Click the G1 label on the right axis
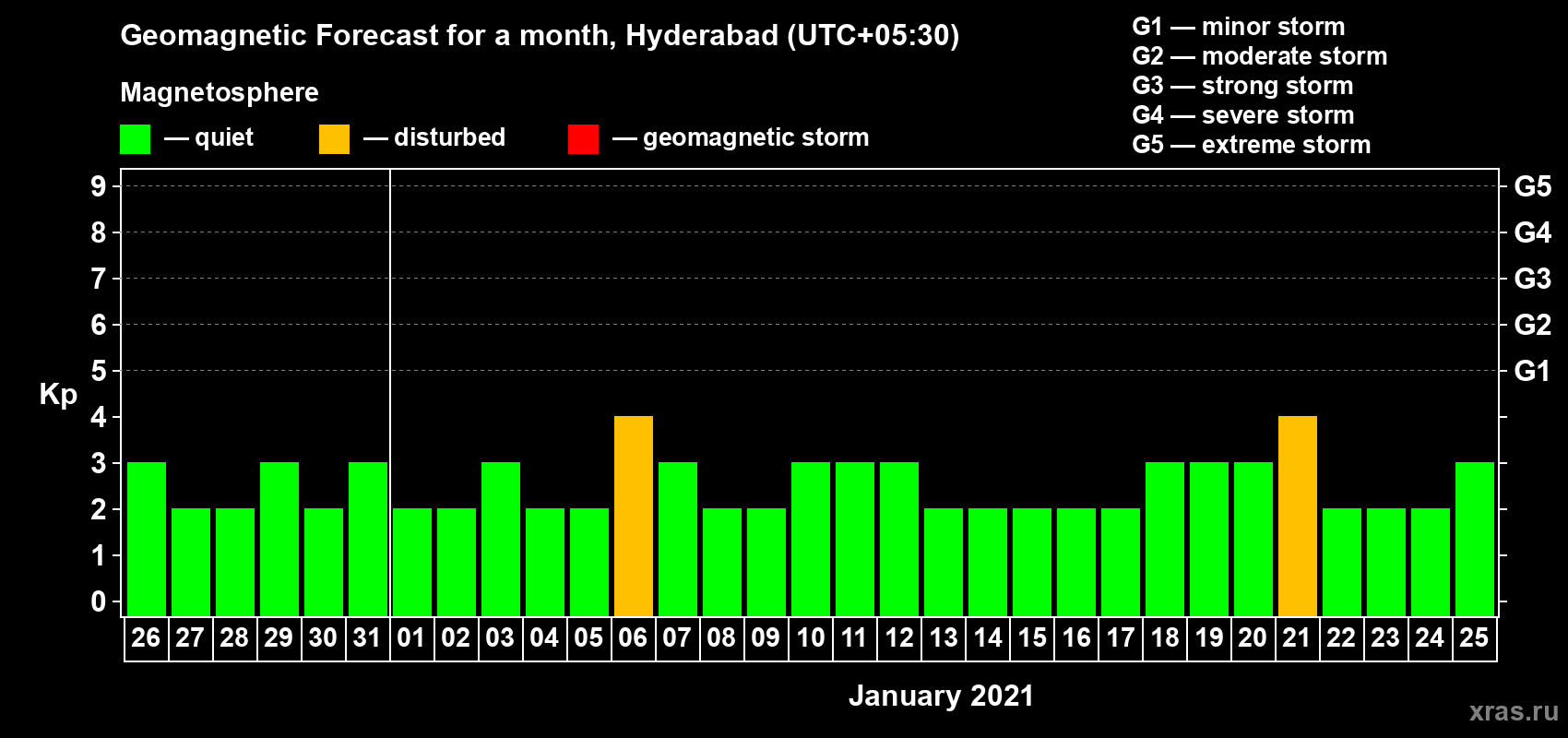The height and width of the screenshot is (738, 1568). pos(1532,371)
